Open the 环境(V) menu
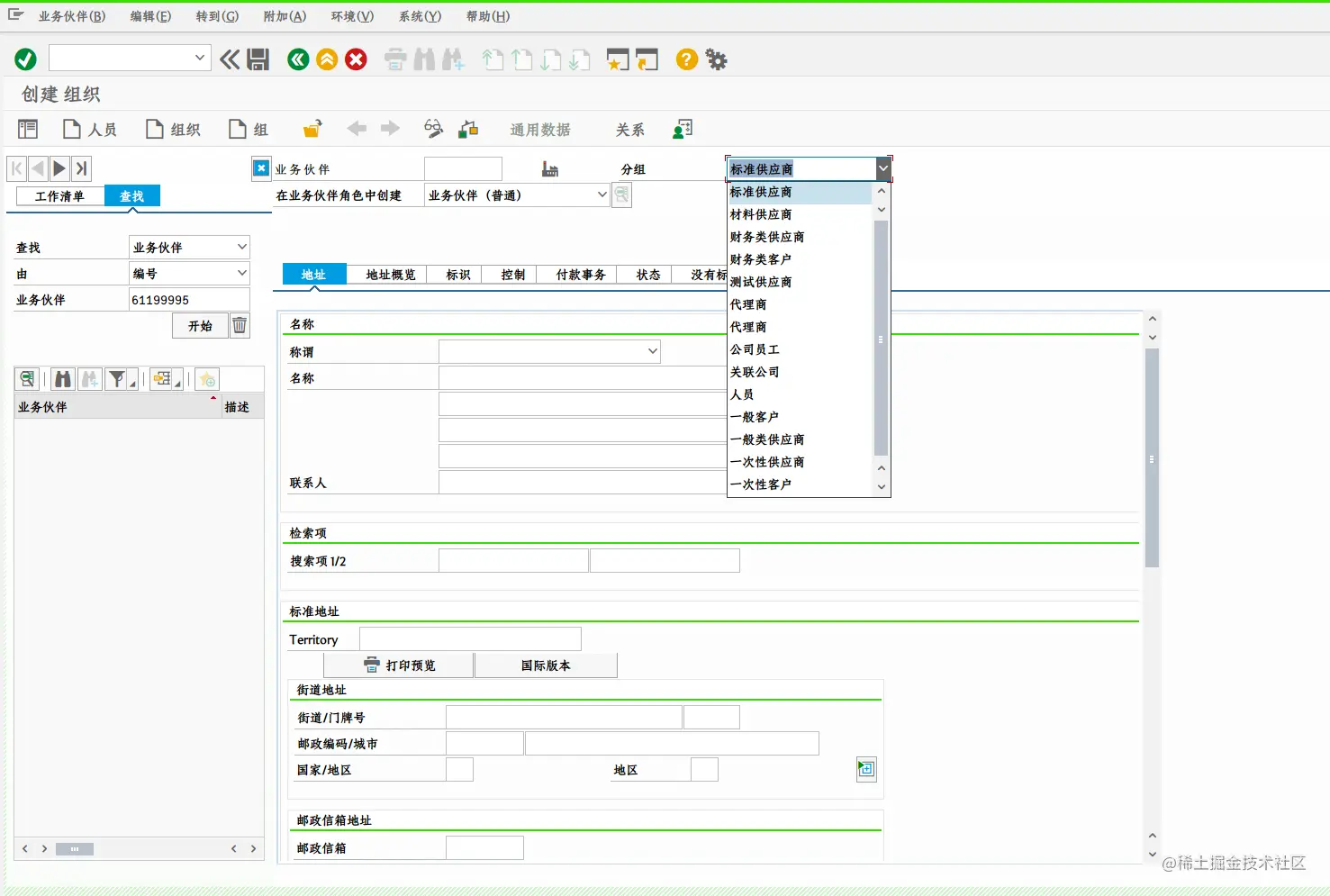 (x=352, y=16)
